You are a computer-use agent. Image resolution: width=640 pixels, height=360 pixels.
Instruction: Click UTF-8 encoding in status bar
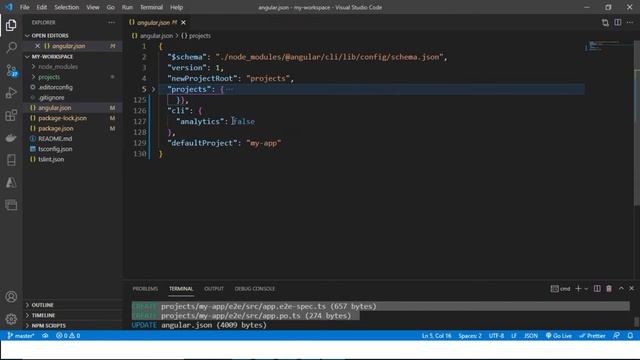click(x=496, y=336)
